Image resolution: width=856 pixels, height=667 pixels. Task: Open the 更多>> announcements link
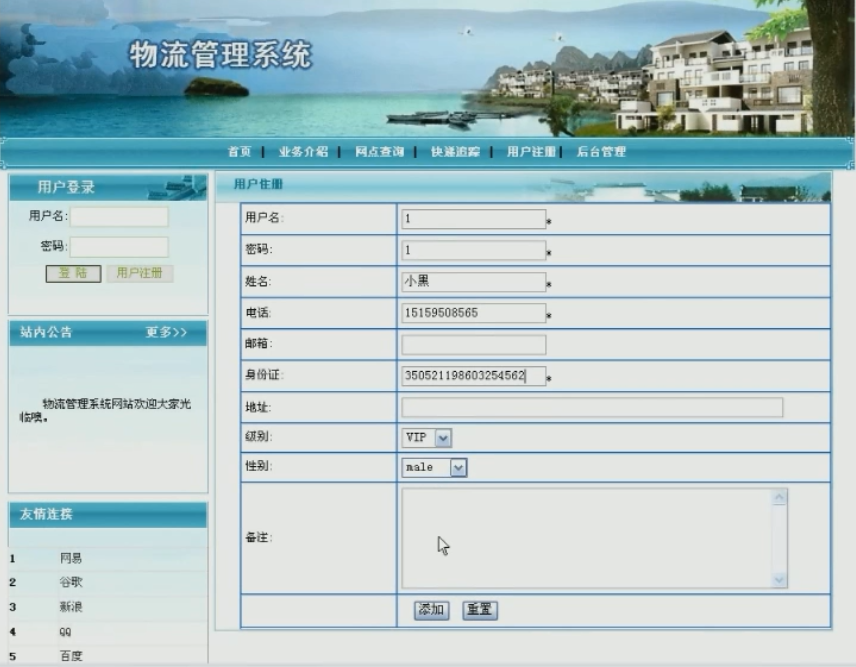[x=166, y=333]
